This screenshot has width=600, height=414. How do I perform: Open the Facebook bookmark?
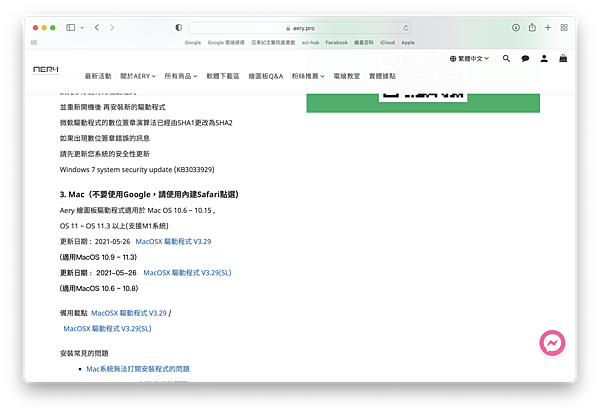pos(336,42)
